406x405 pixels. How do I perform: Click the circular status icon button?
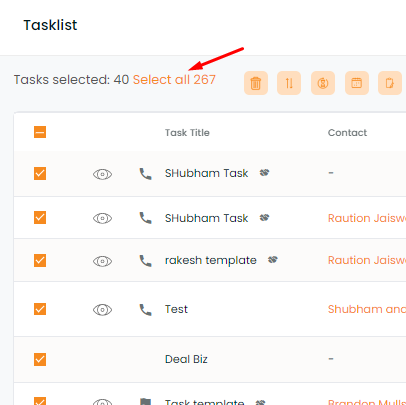tap(323, 83)
